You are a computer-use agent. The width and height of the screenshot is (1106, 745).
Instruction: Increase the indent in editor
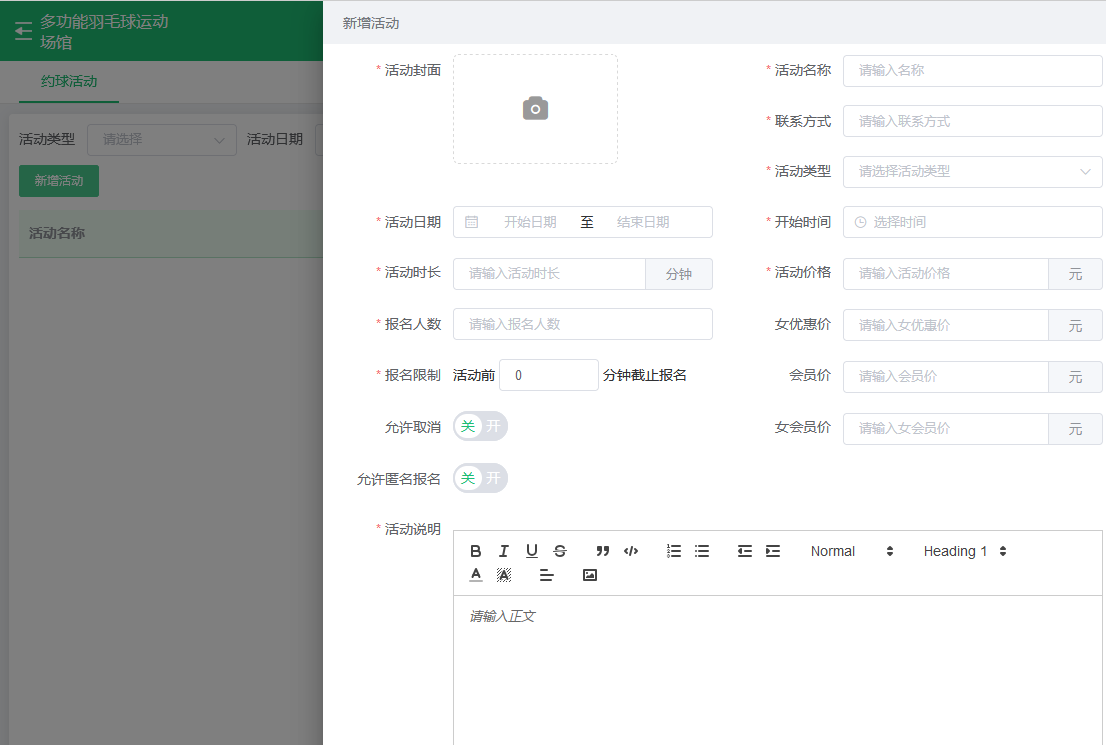773,551
